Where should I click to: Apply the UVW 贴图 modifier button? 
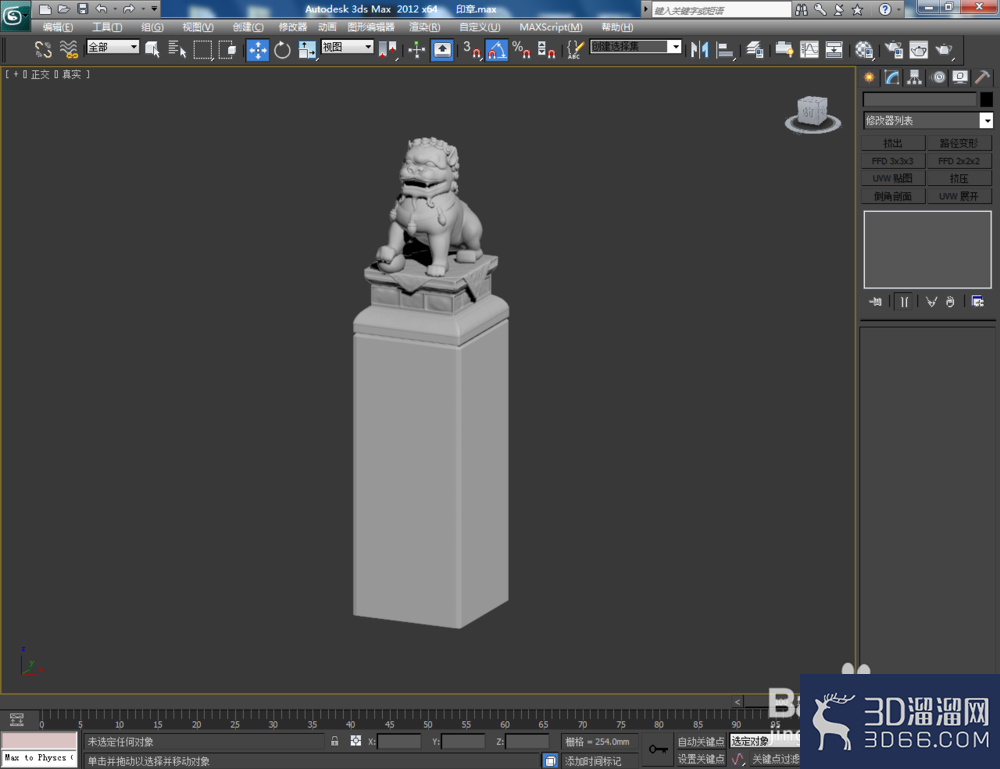893,179
